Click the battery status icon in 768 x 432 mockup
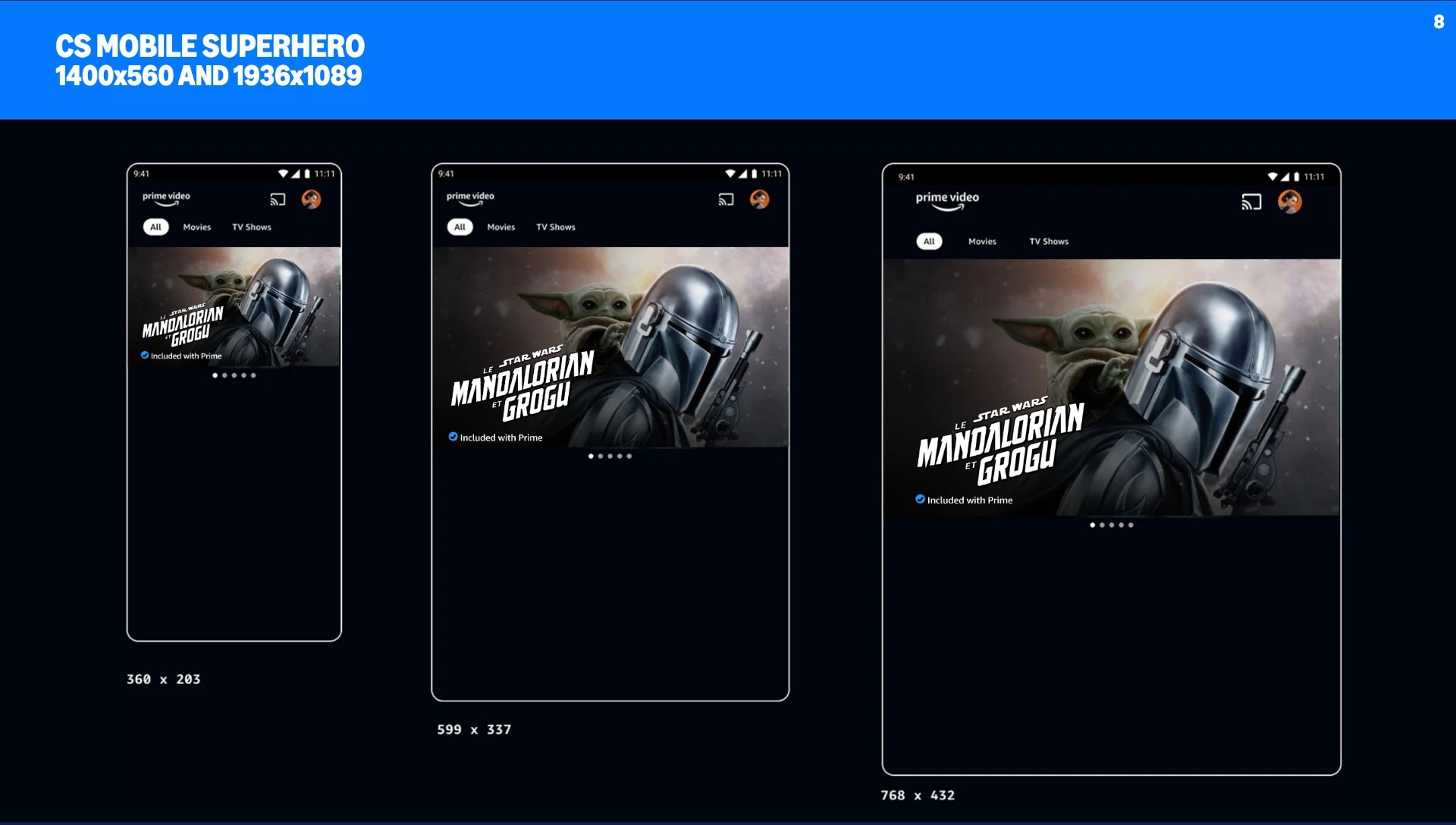The height and width of the screenshot is (825, 1456). [1297, 177]
